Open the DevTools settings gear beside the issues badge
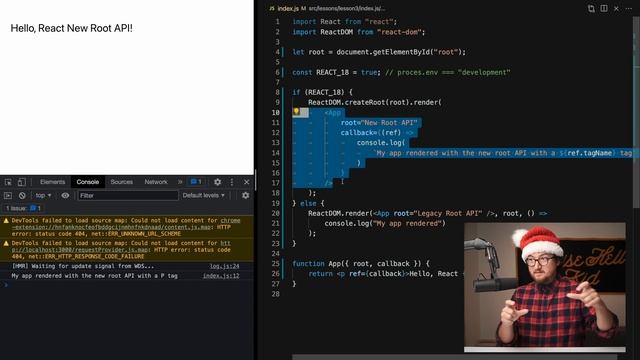 coord(218,182)
